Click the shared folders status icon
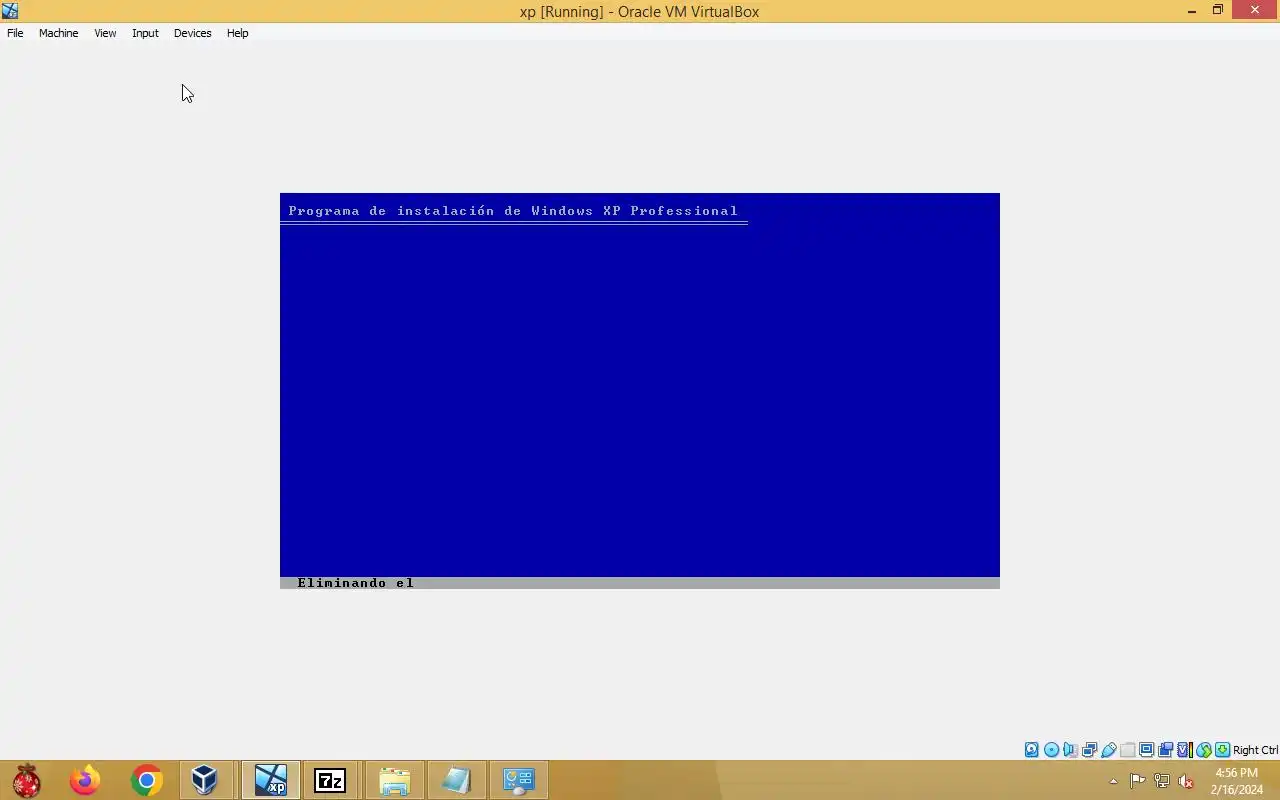The height and width of the screenshot is (800, 1280). pos(1127,750)
